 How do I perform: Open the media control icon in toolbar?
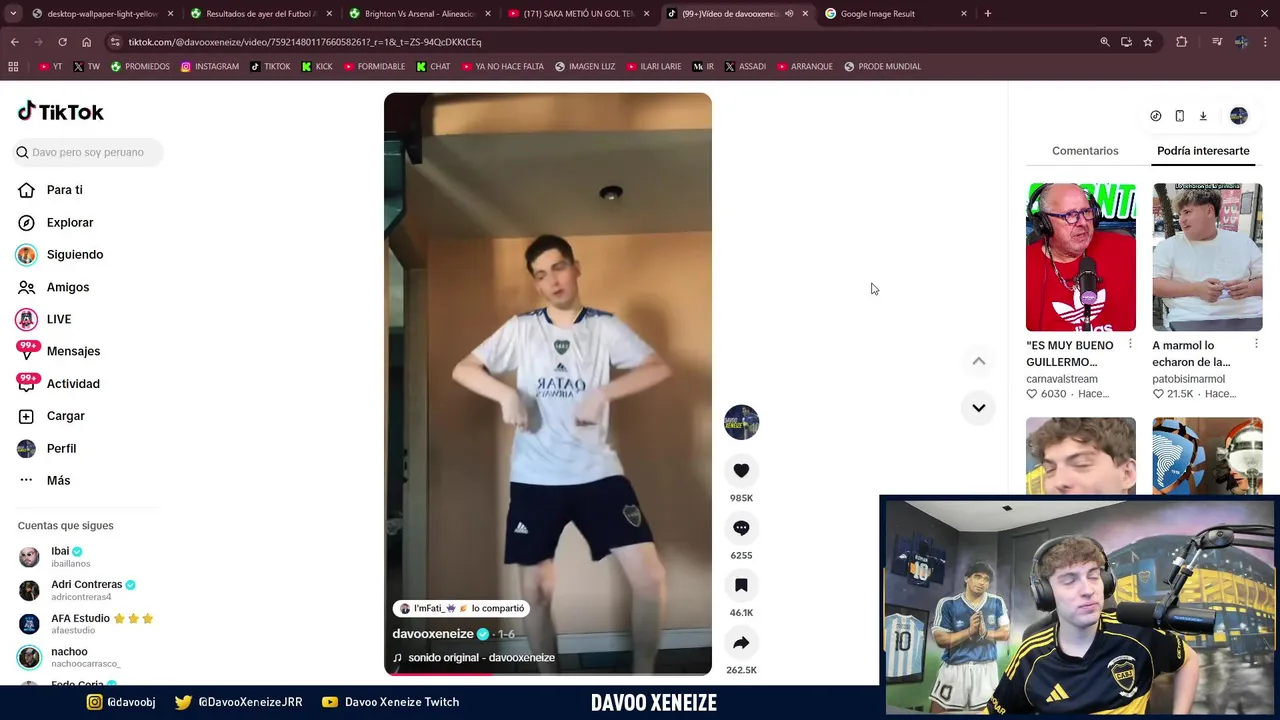click(x=1217, y=42)
